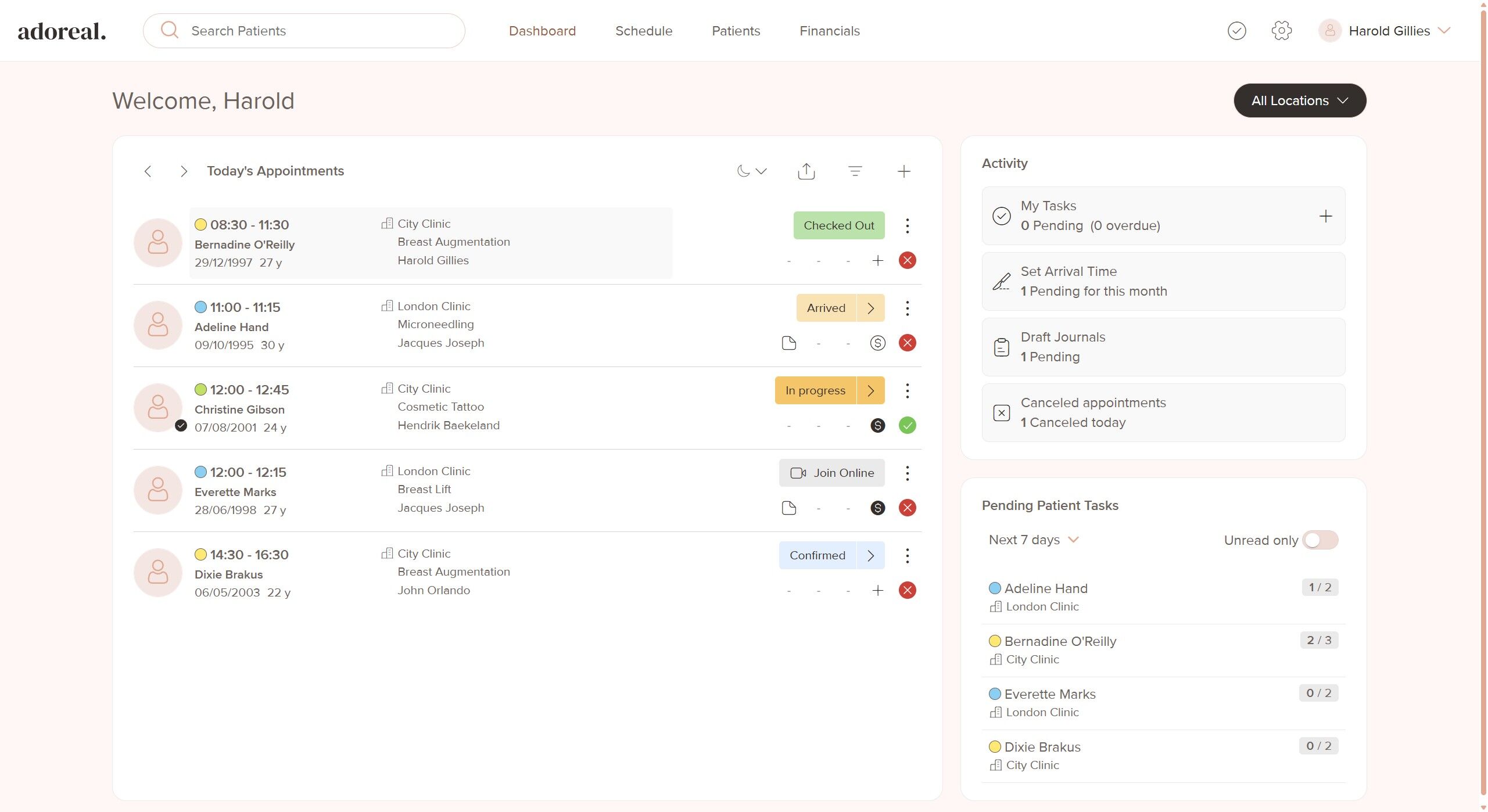Open the appointments filter icon

(855, 171)
